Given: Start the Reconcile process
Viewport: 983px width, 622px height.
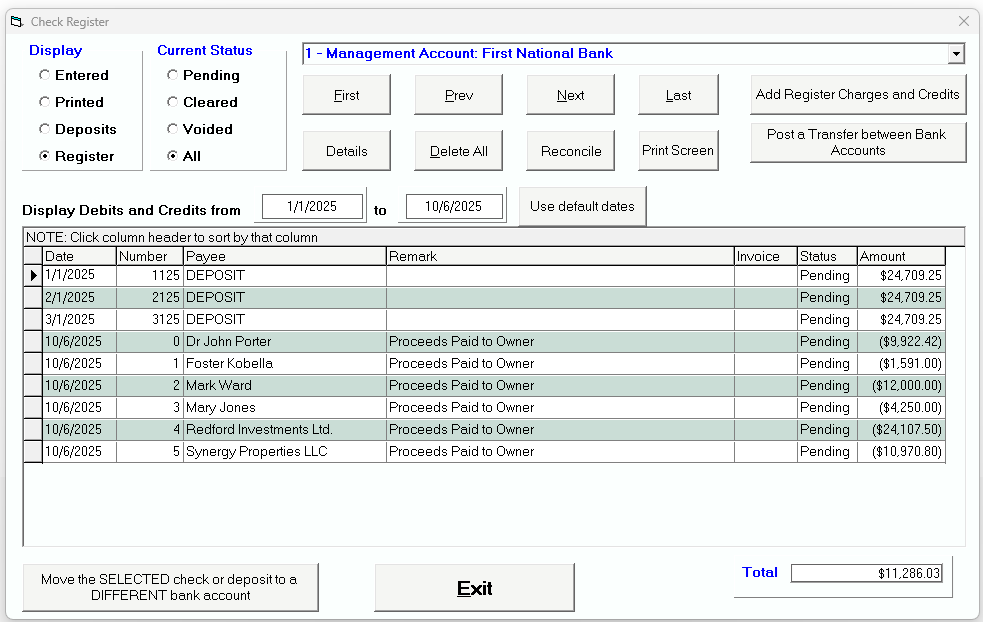Looking at the screenshot, I should click(x=570, y=150).
